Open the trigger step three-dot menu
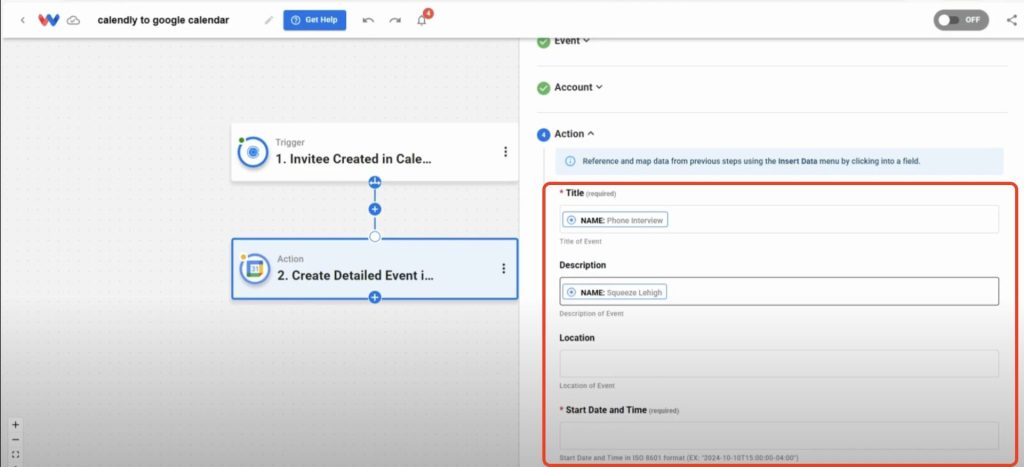1024x467 pixels. coord(505,152)
